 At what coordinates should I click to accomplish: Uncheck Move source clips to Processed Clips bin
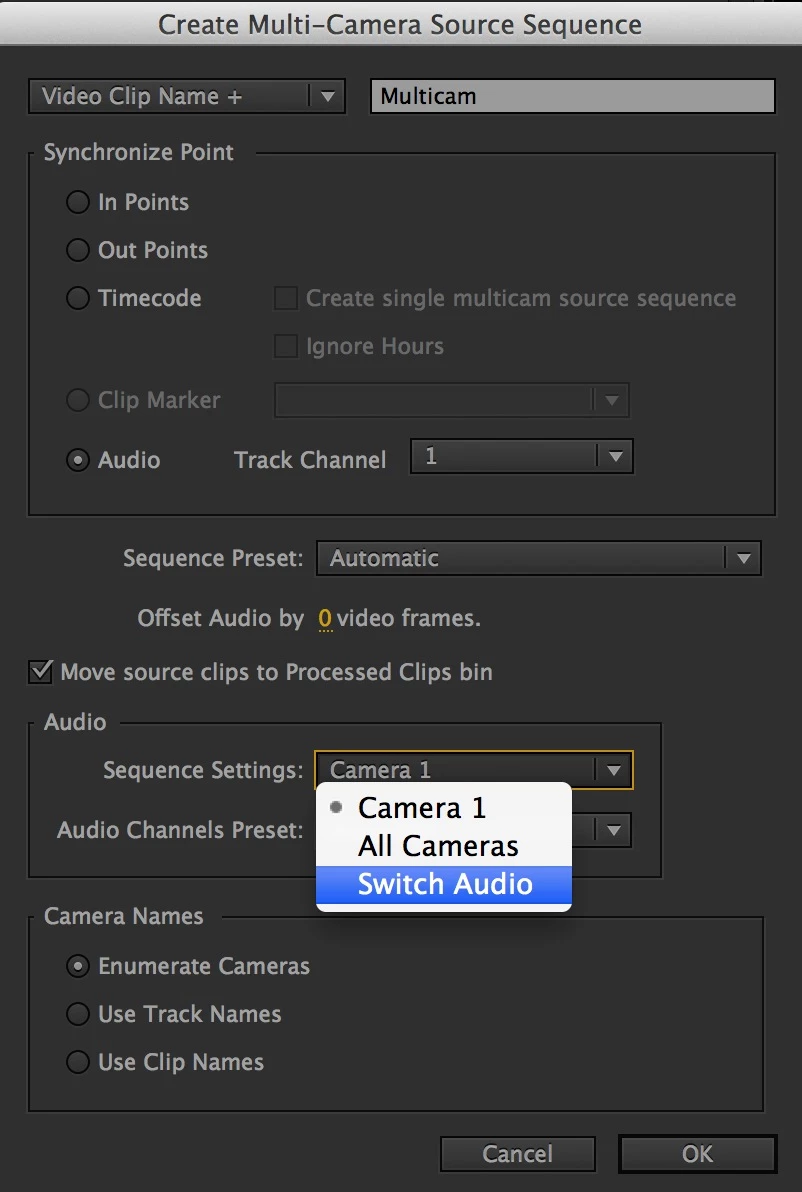[40, 672]
